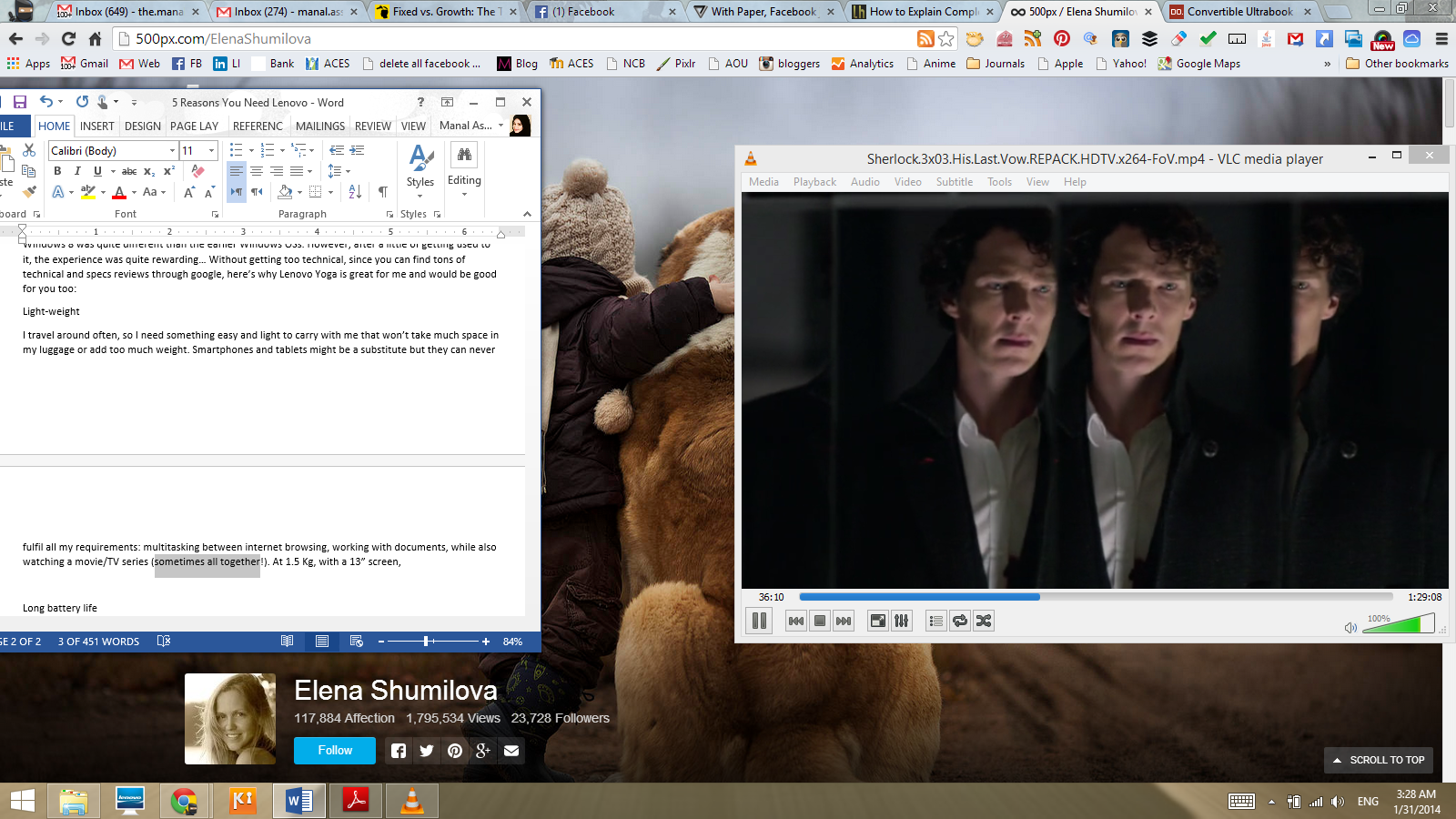Open the Pinterest extension in Chrome's toolbar
Viewport: 1456px width, 819px height.
coord(1062,38)
